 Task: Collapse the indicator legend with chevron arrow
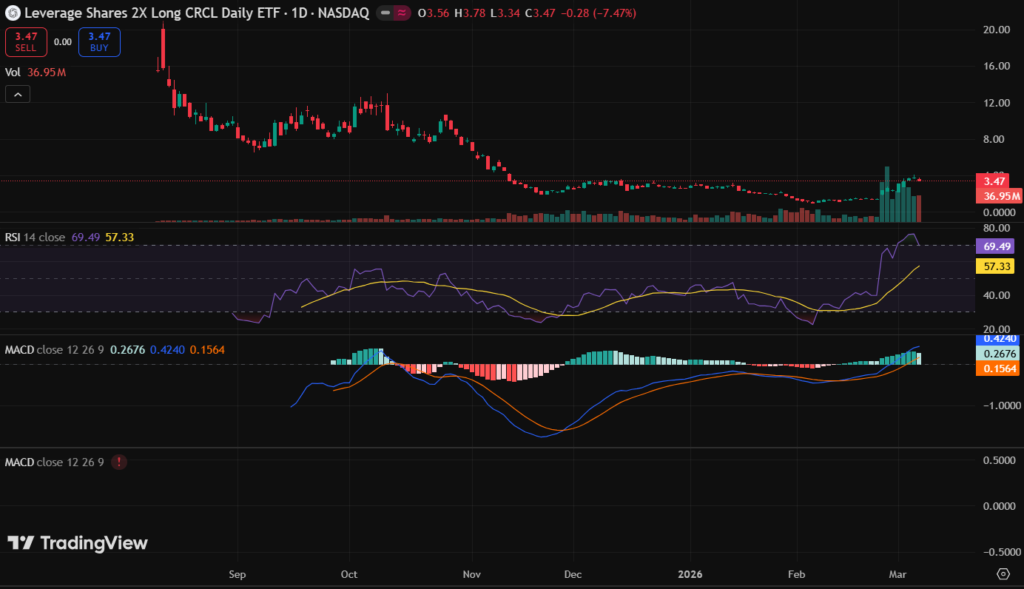18,94
